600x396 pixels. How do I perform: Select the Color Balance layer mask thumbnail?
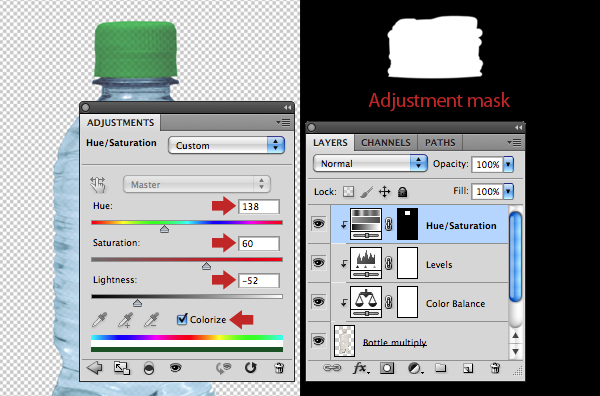[408, 302]
